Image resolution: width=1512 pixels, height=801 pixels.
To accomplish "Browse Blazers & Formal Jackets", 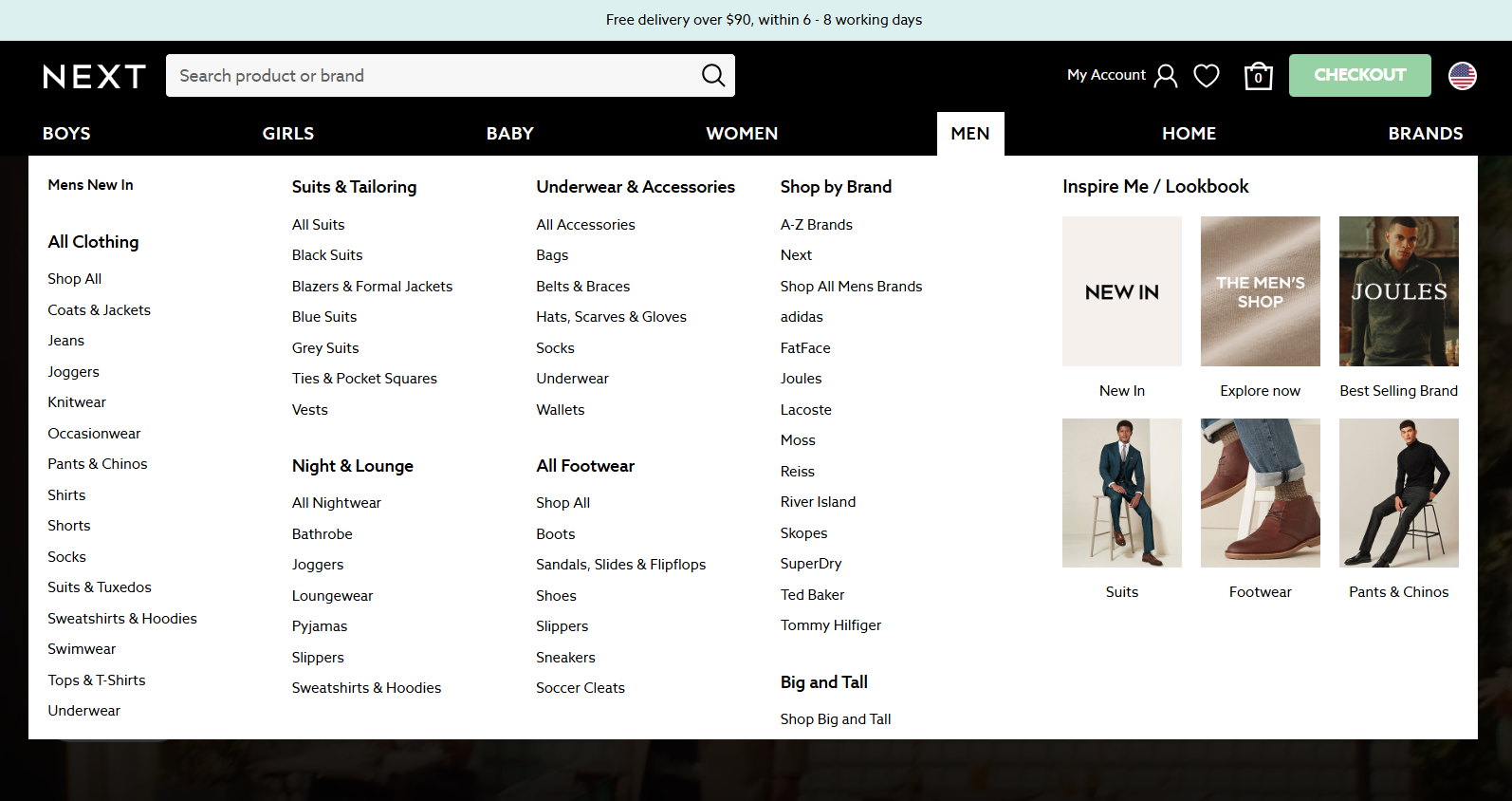I will pos(372,287).
